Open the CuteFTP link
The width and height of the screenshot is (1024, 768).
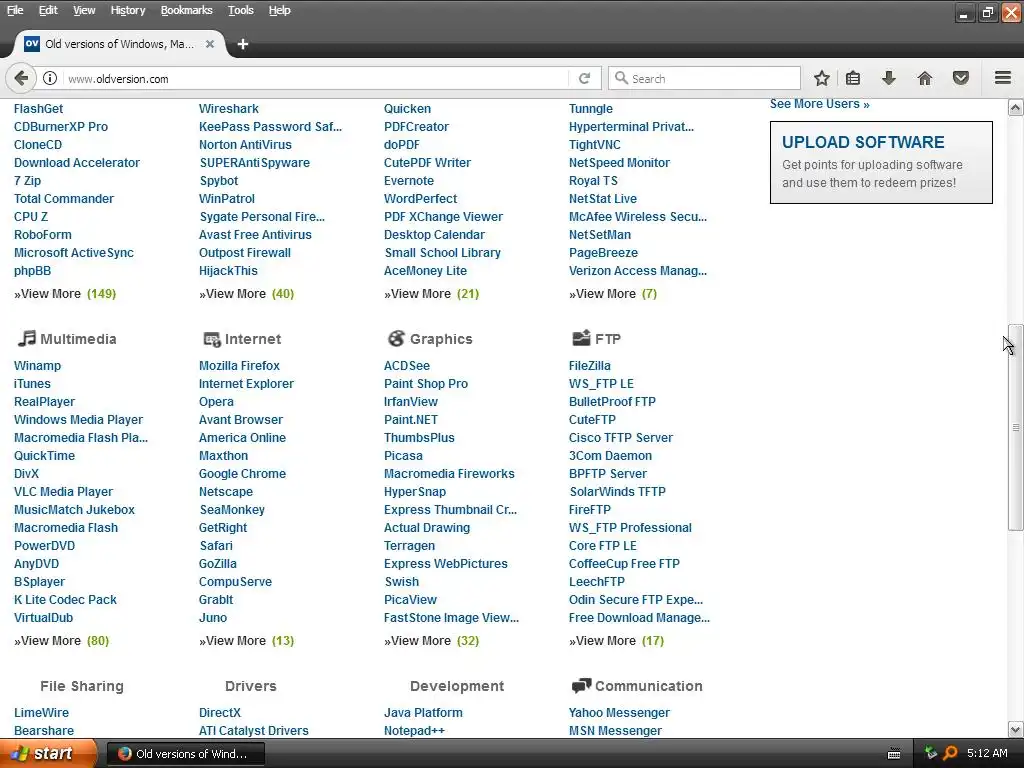point(592,420)
